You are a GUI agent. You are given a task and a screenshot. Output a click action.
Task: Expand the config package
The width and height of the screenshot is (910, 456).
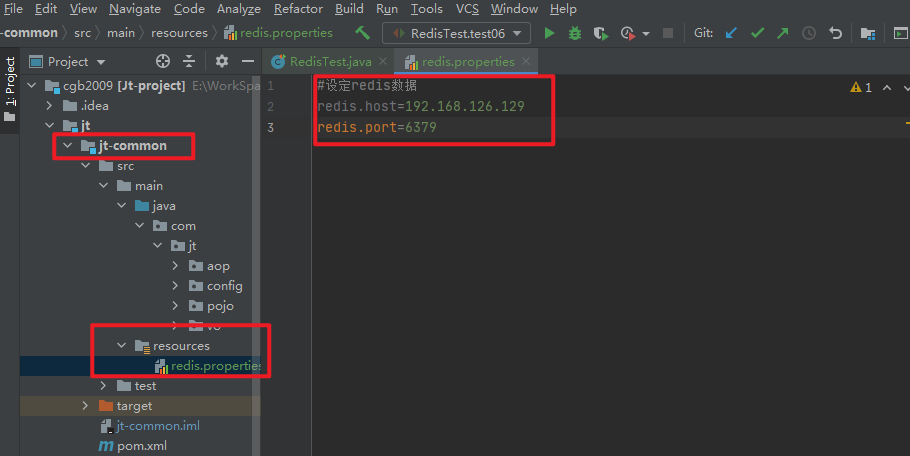click(175, 285)
